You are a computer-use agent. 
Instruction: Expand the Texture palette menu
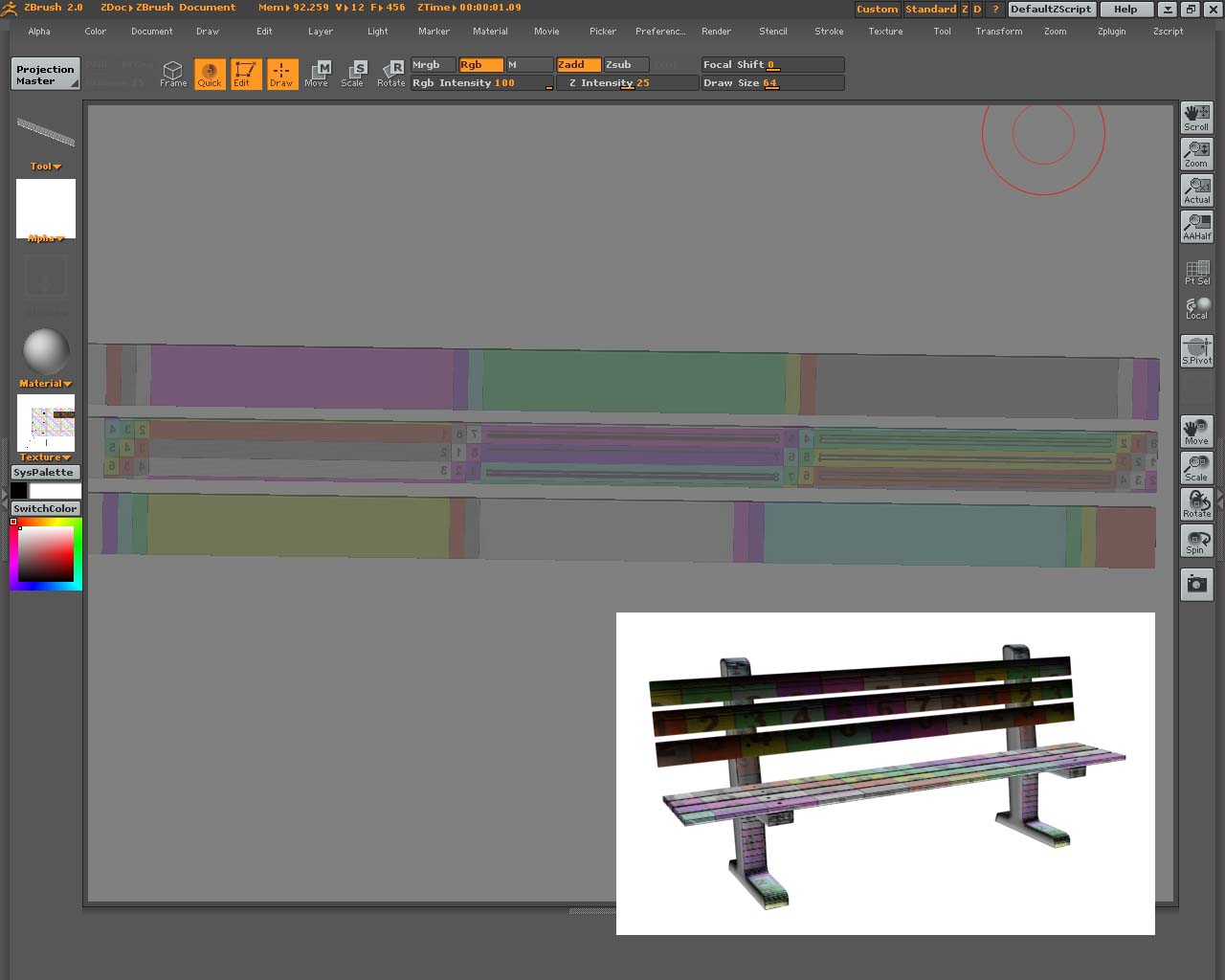(x=44, y=457)
